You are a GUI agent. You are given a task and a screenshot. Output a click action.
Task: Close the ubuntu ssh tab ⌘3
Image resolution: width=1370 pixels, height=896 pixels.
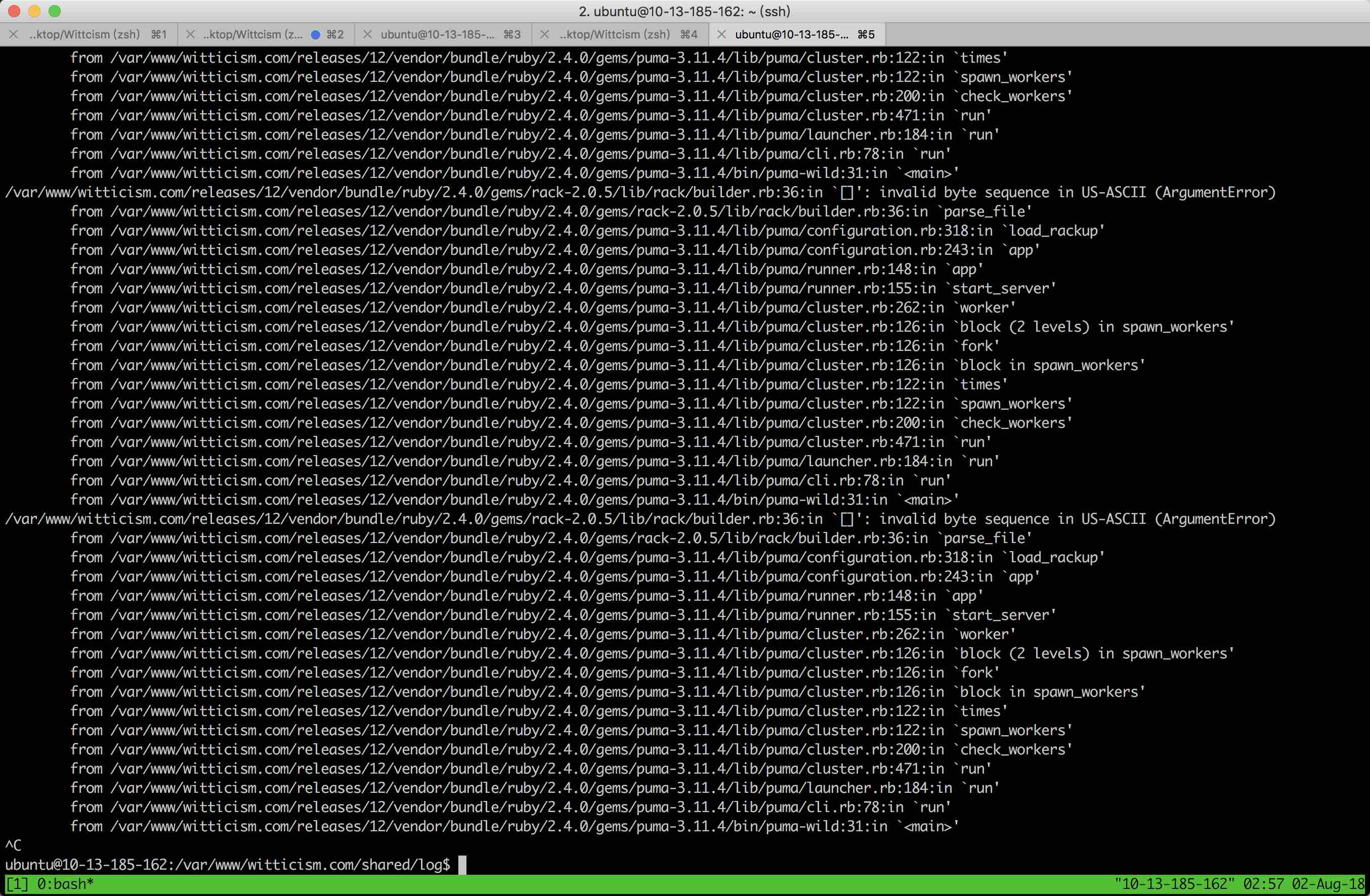(367, 34)
